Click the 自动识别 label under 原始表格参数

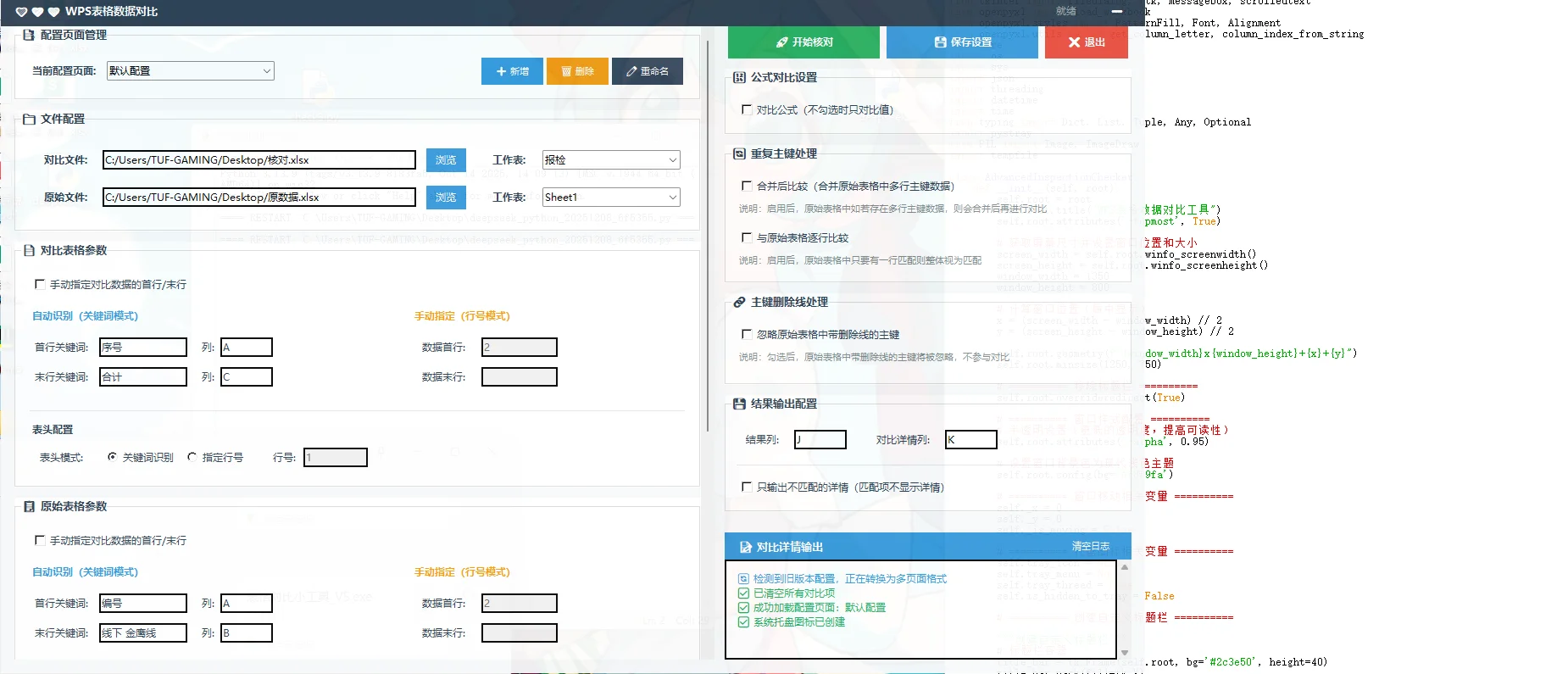pos(85,572)
